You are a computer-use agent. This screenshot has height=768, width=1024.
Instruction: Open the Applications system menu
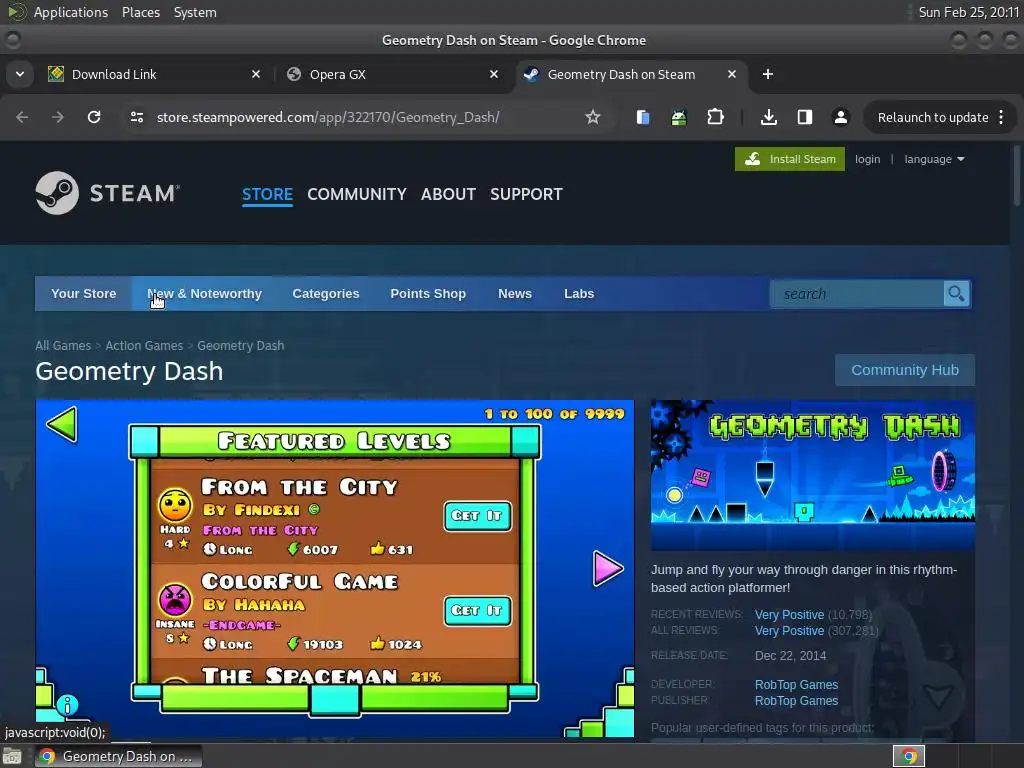pyautogui.click(x=71, y=12)
